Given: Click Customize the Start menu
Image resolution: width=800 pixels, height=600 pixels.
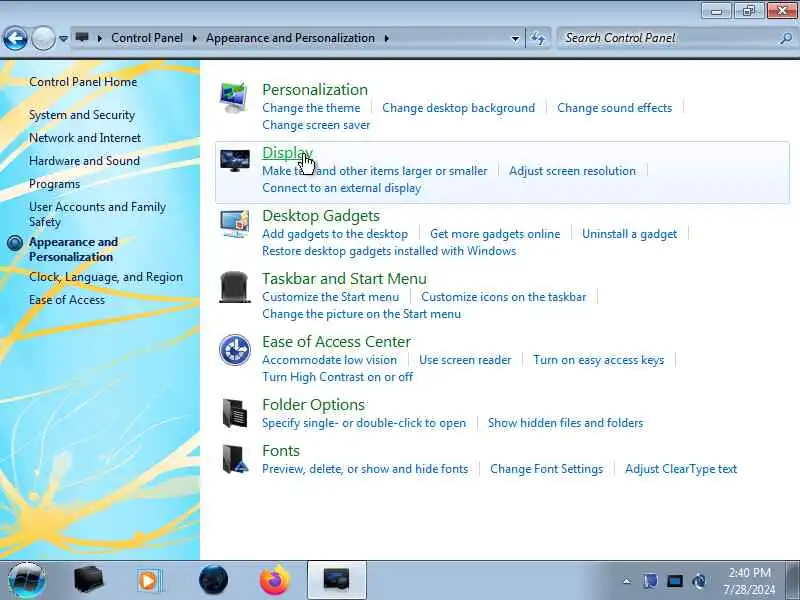Looking at the screenshot, I should tap(331, 297).
